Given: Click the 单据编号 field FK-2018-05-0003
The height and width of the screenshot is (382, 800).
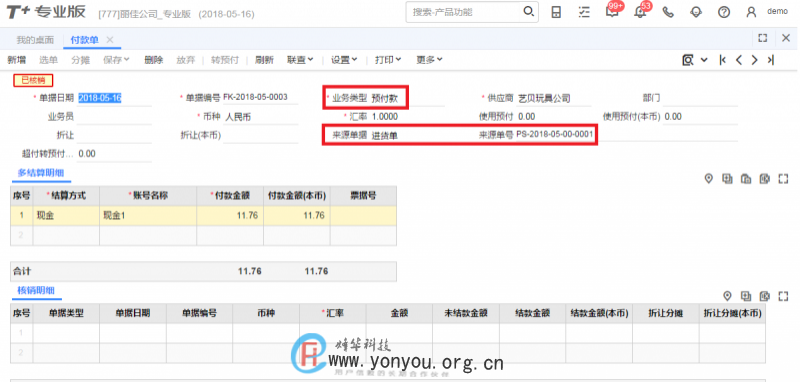Looking at the screenshot, I should coord(260,97).
